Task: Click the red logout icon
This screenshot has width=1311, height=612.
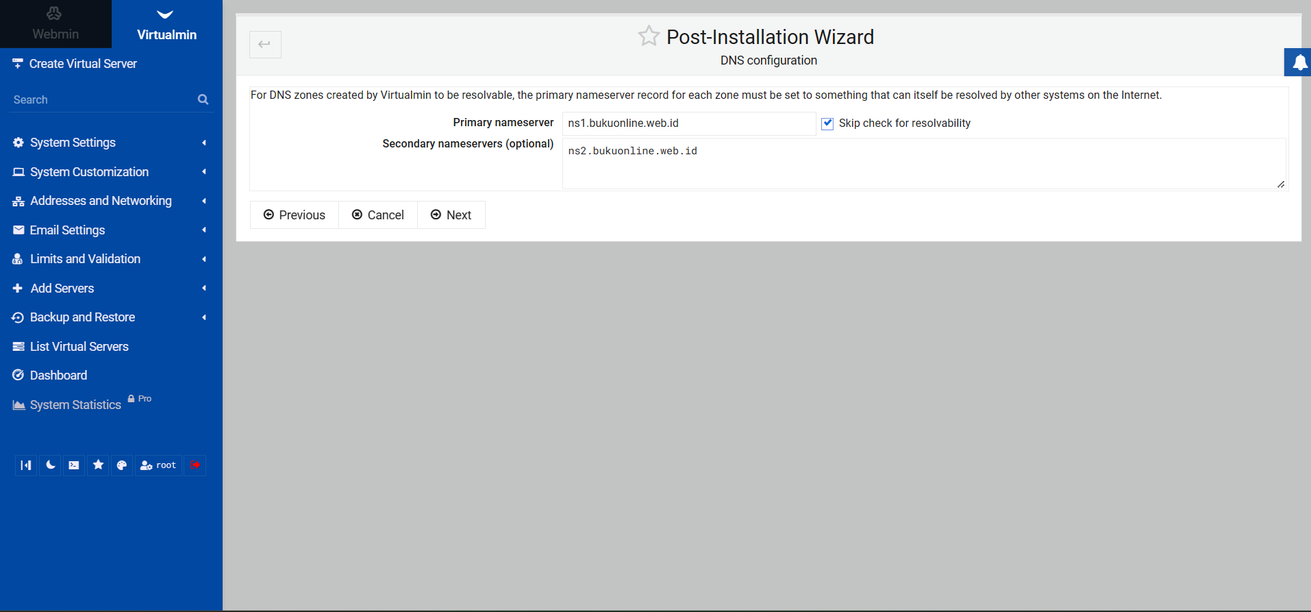Action: point(195,465)
